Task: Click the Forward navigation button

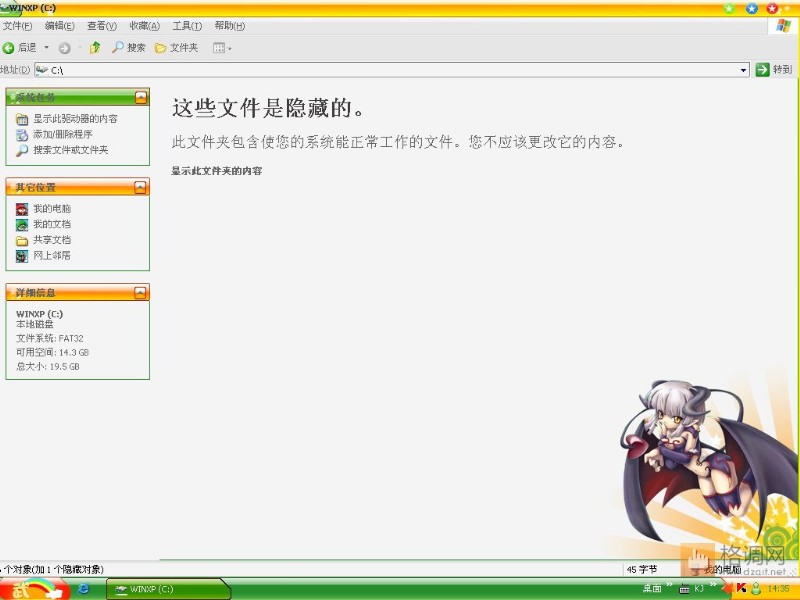Action: tap(64, 48)
